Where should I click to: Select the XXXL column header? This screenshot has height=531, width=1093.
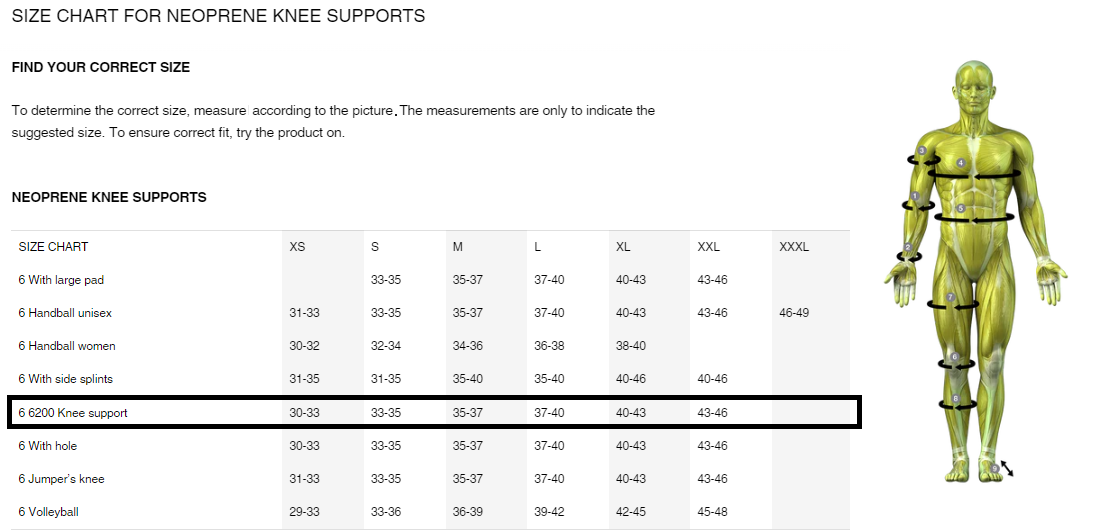pos(794,247)
